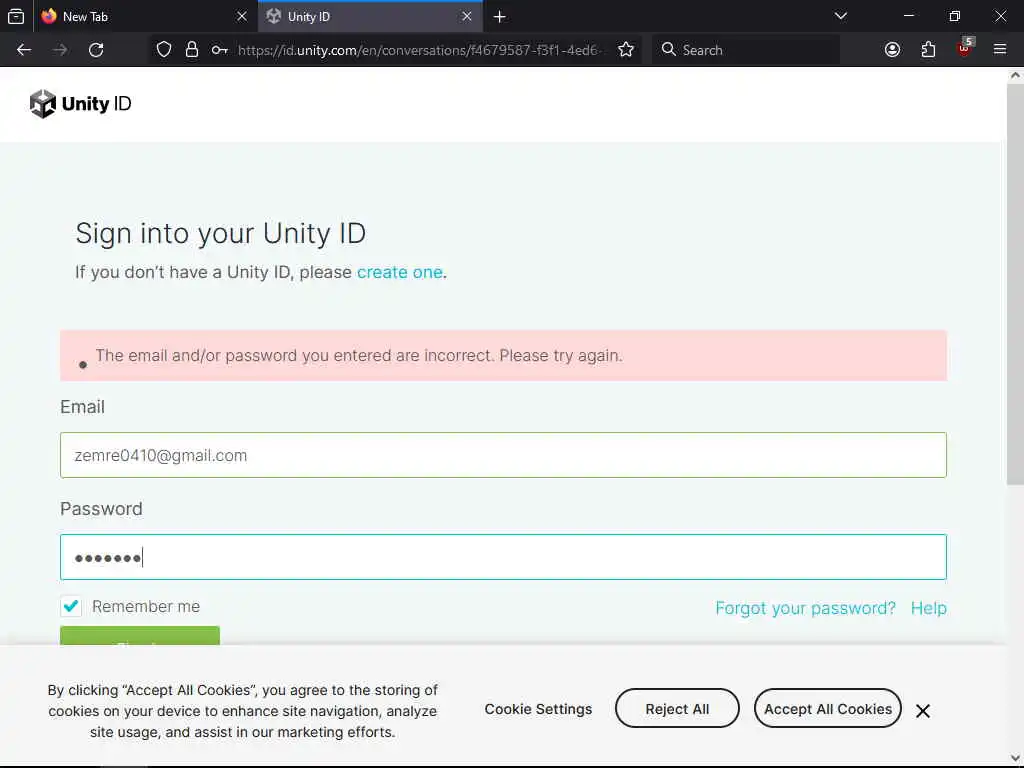
Task: Dismiss the cookie banner with X
Action: (x=922, y=711)
